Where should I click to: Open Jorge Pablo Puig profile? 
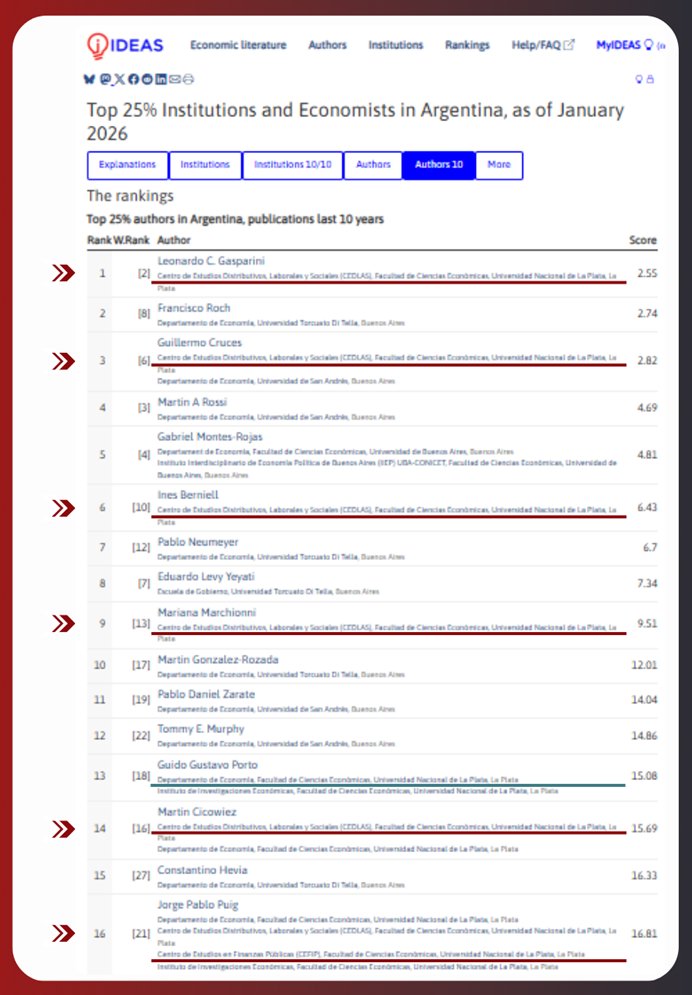[x=198, y=905]
